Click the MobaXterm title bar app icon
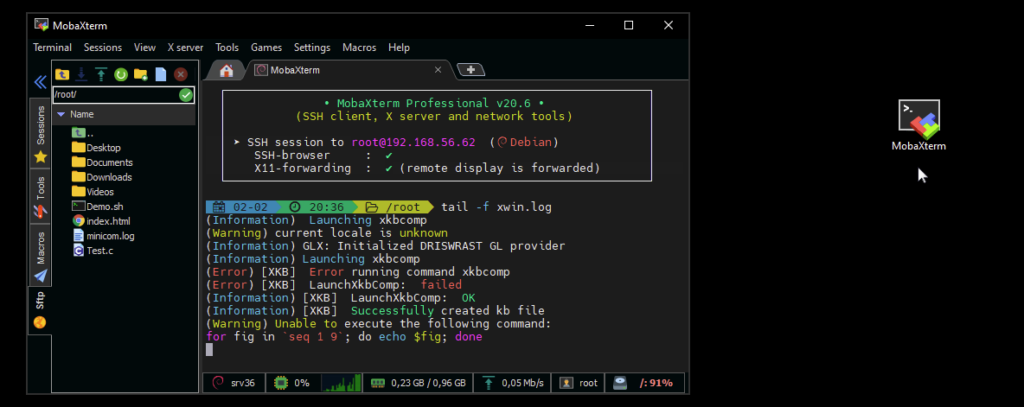1024x407 pixels. pyautogui.click(x=42, y=25)
